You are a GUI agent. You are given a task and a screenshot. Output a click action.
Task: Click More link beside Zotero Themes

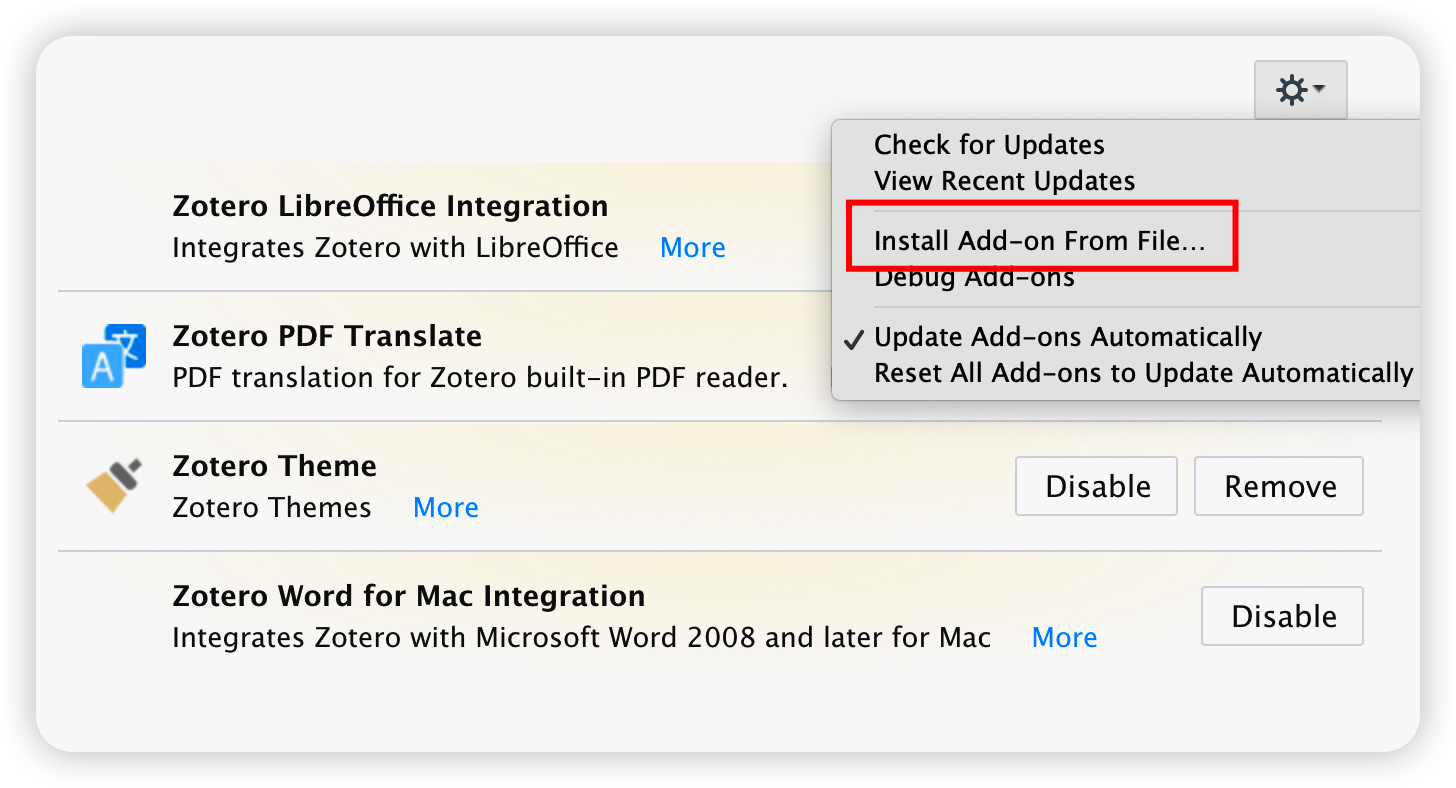coord(446,507)
